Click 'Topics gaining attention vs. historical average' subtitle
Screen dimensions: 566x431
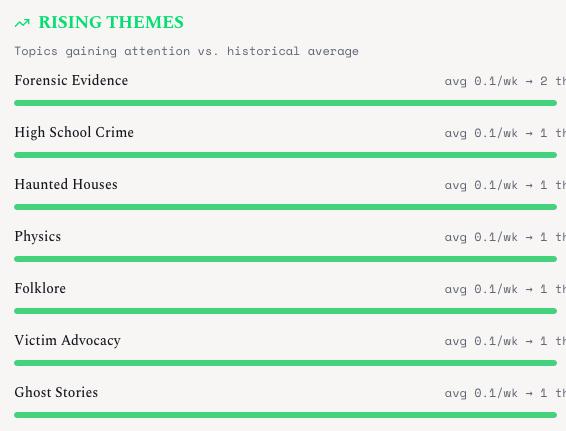[187, 51]
